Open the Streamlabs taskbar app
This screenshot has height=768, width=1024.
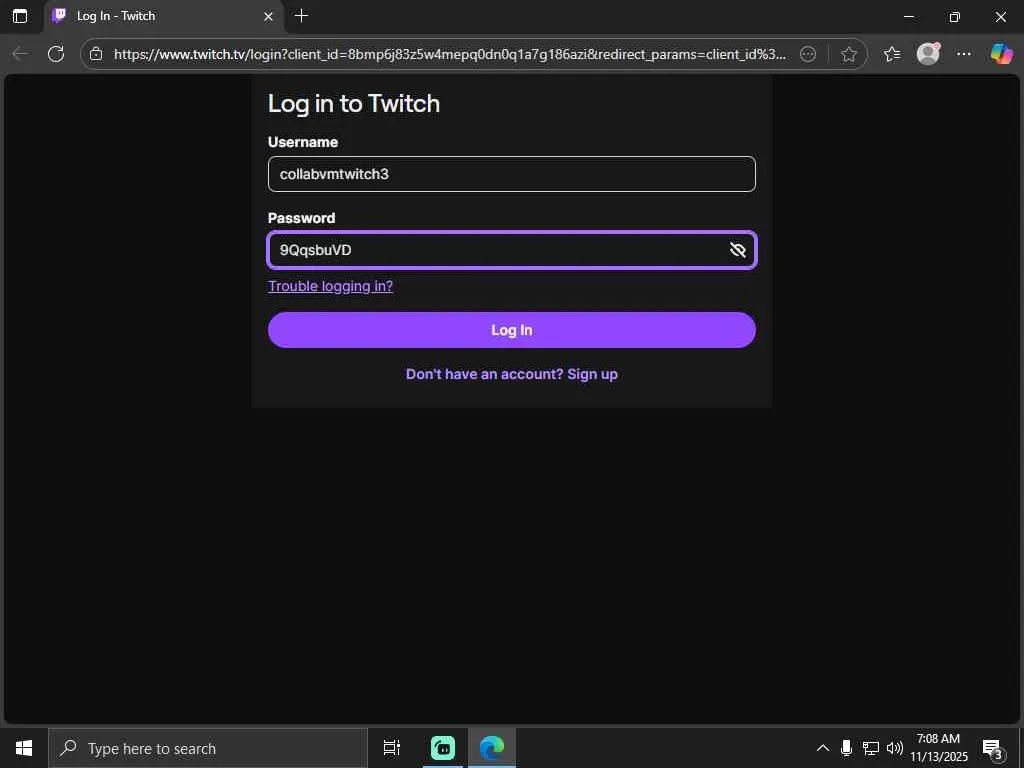coord(443,748)
